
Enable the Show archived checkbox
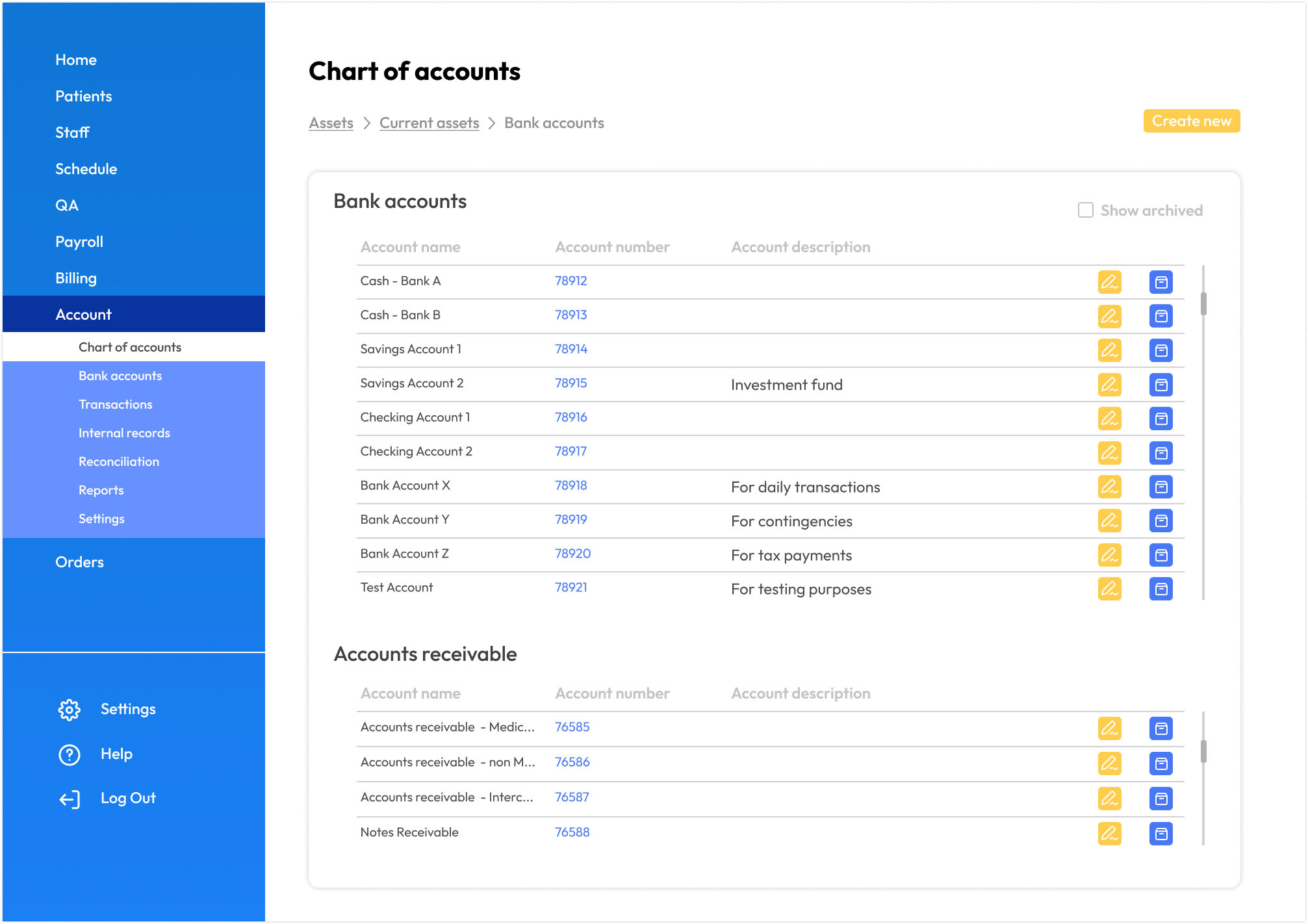click(1085, 211)
